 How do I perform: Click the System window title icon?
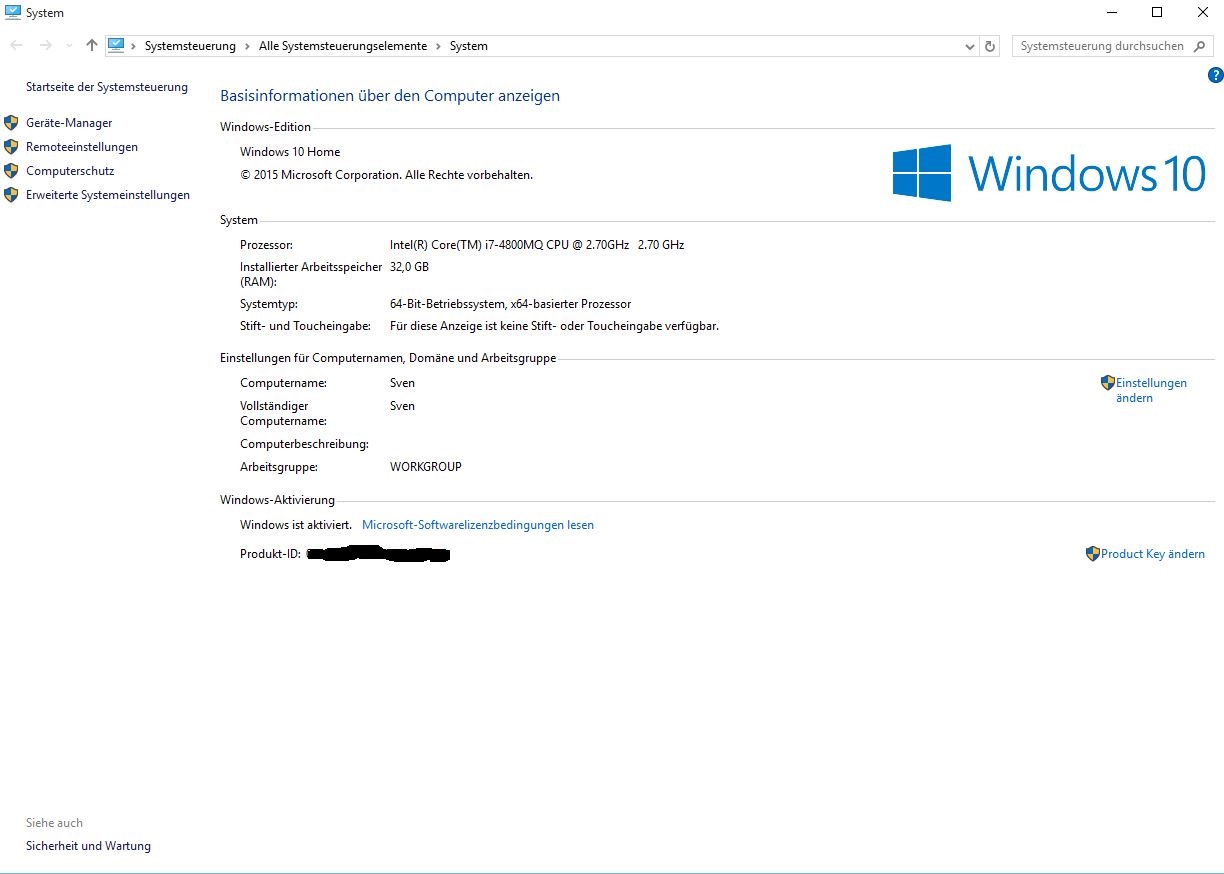(x=13, y=12)
